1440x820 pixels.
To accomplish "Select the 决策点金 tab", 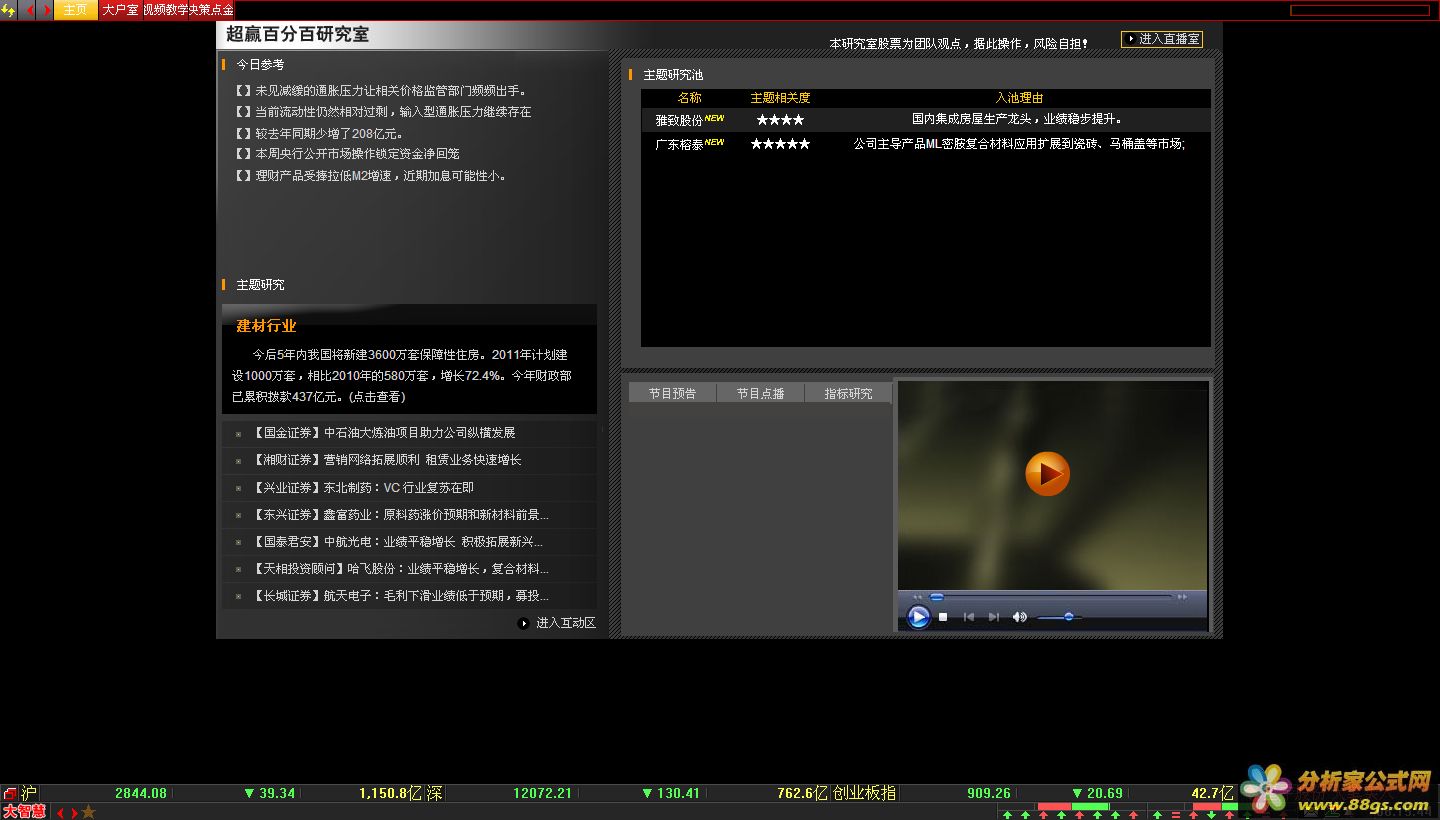I will 212,10.
